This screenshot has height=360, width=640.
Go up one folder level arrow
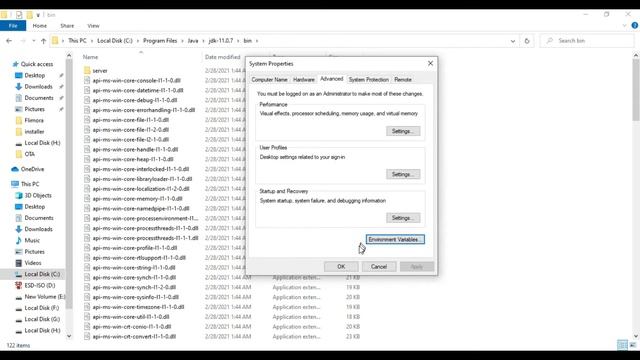tap(43, 41)
